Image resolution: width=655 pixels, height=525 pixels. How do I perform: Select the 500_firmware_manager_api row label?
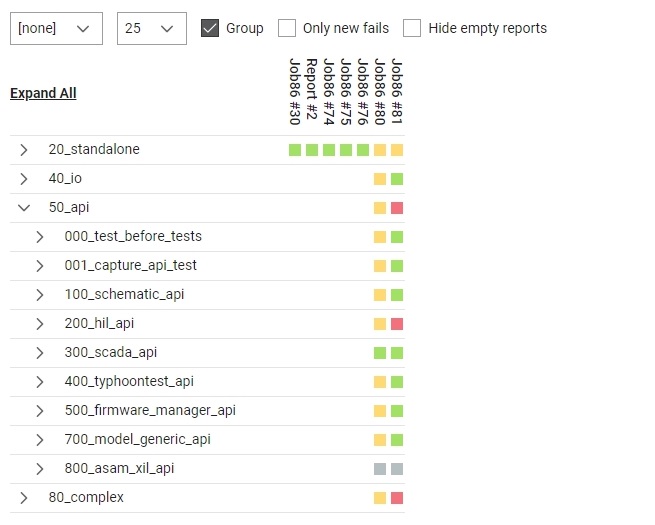[150, 411]
